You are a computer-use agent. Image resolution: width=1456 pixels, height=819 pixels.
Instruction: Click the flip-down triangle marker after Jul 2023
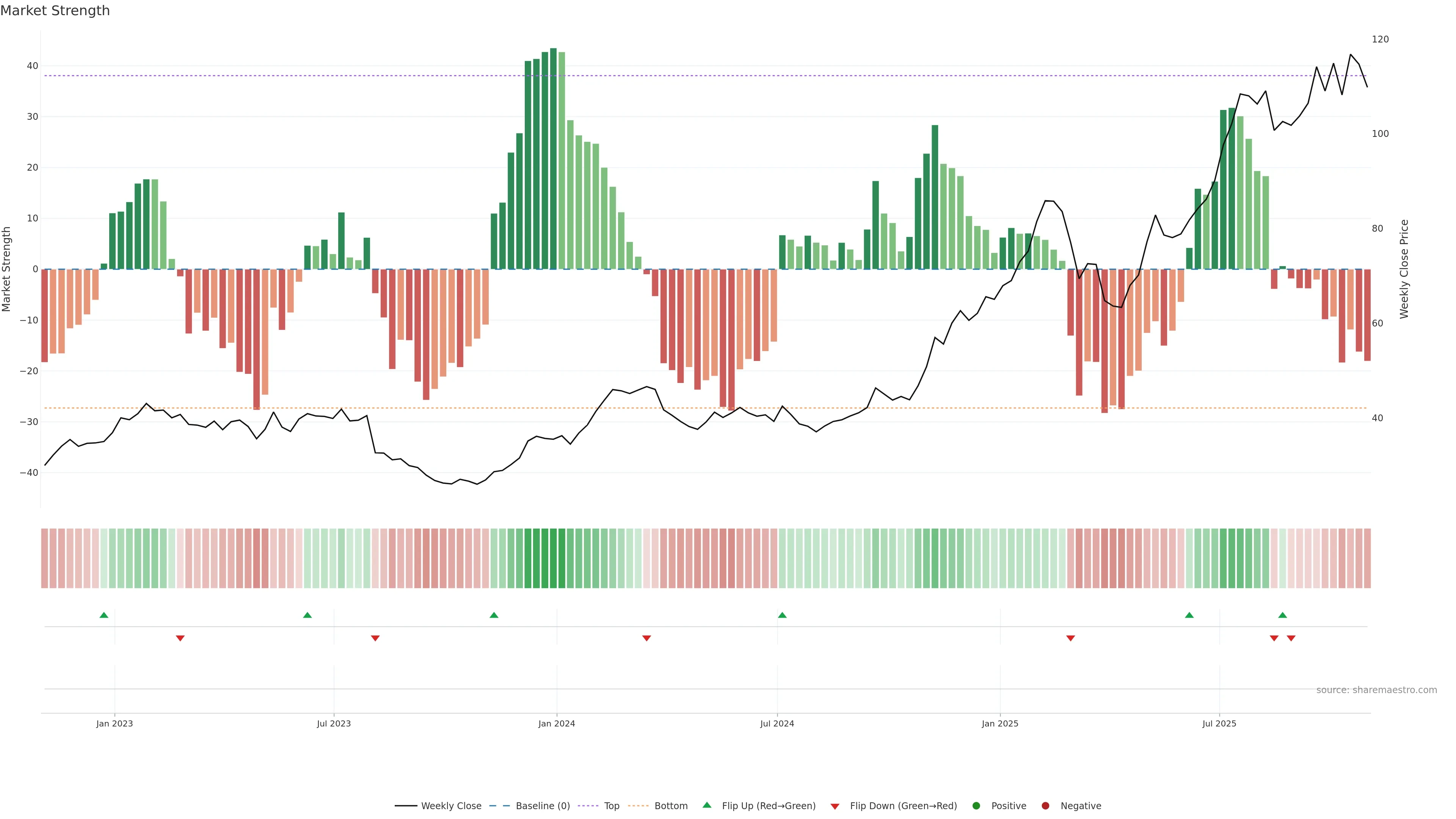pos(375,638)
